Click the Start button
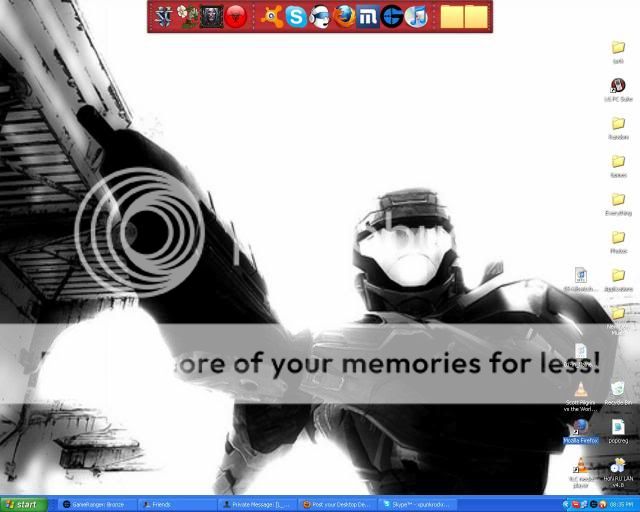The width and height of the screenshot is (640, 512). [24, 504]
